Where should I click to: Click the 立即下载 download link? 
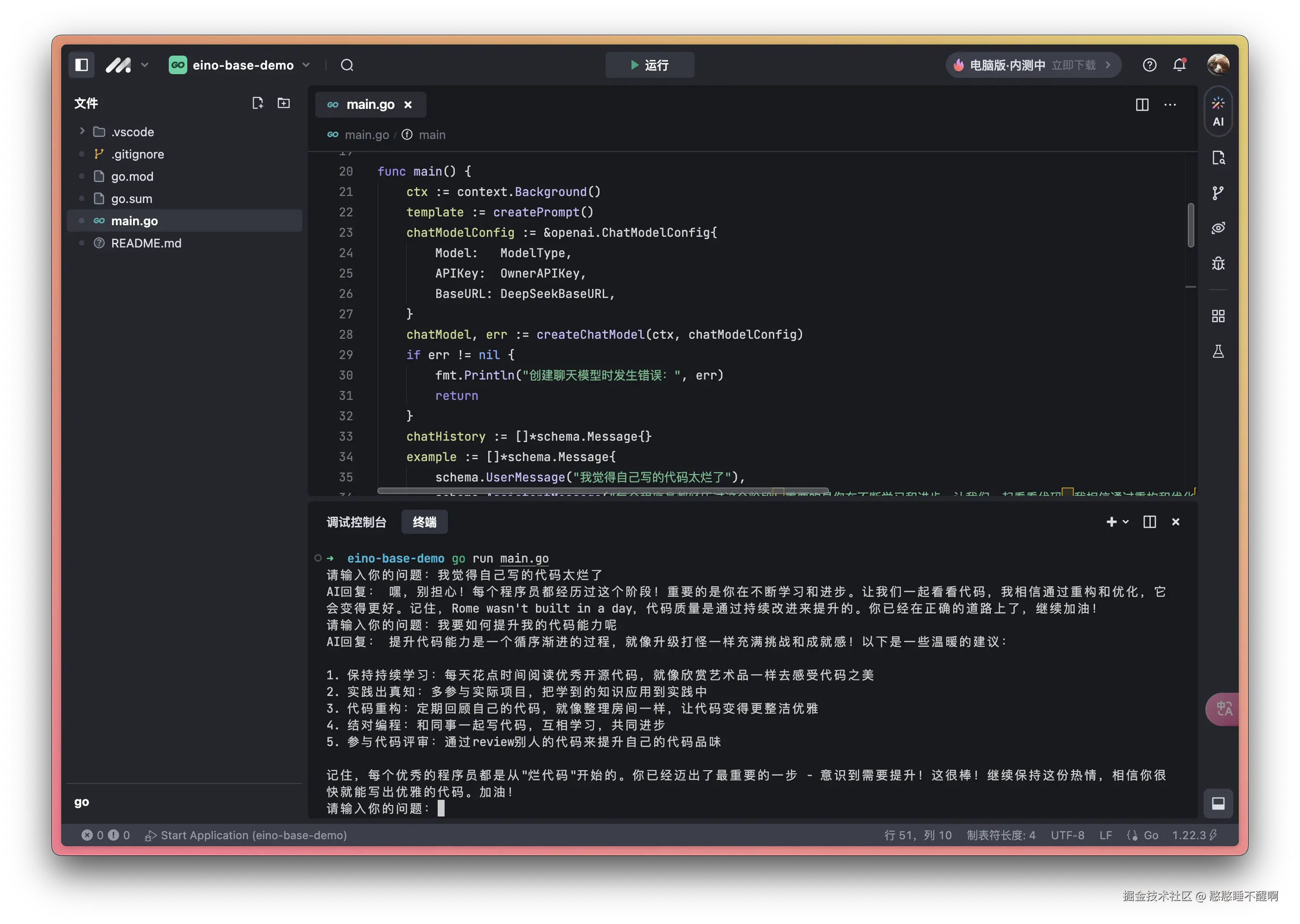coord(1073,65)
